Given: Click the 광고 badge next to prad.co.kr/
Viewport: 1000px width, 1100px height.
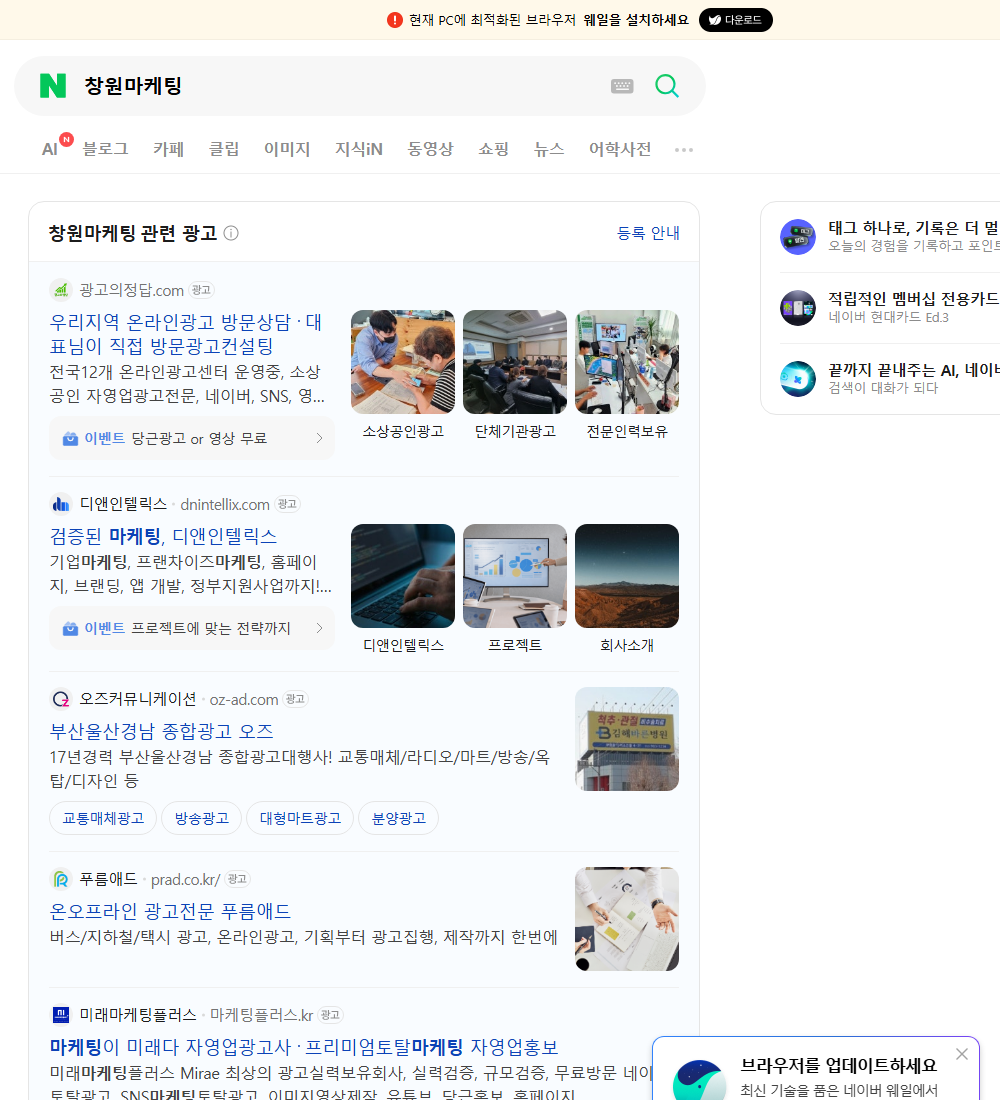Looking at the screenshot, I should pos(237,878).
